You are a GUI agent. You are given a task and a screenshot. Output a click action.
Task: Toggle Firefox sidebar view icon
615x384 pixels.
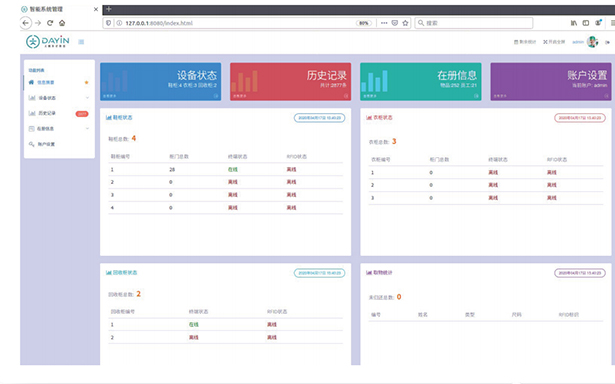click(586, 23)
